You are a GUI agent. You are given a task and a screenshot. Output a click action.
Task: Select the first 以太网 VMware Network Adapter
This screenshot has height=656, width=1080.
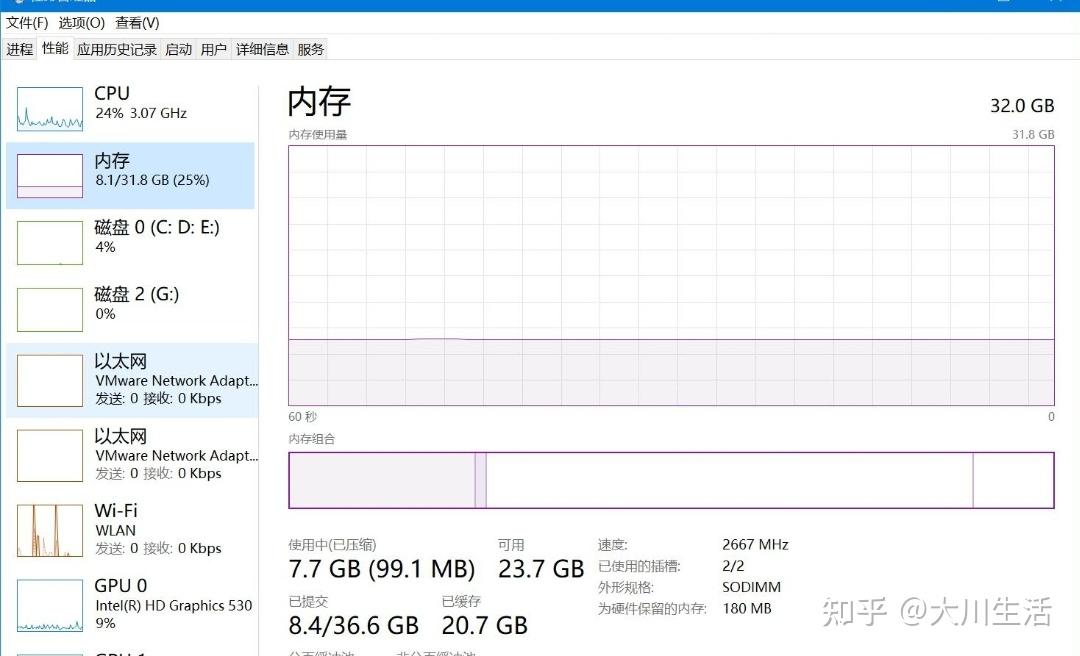[x=130, y=378]
